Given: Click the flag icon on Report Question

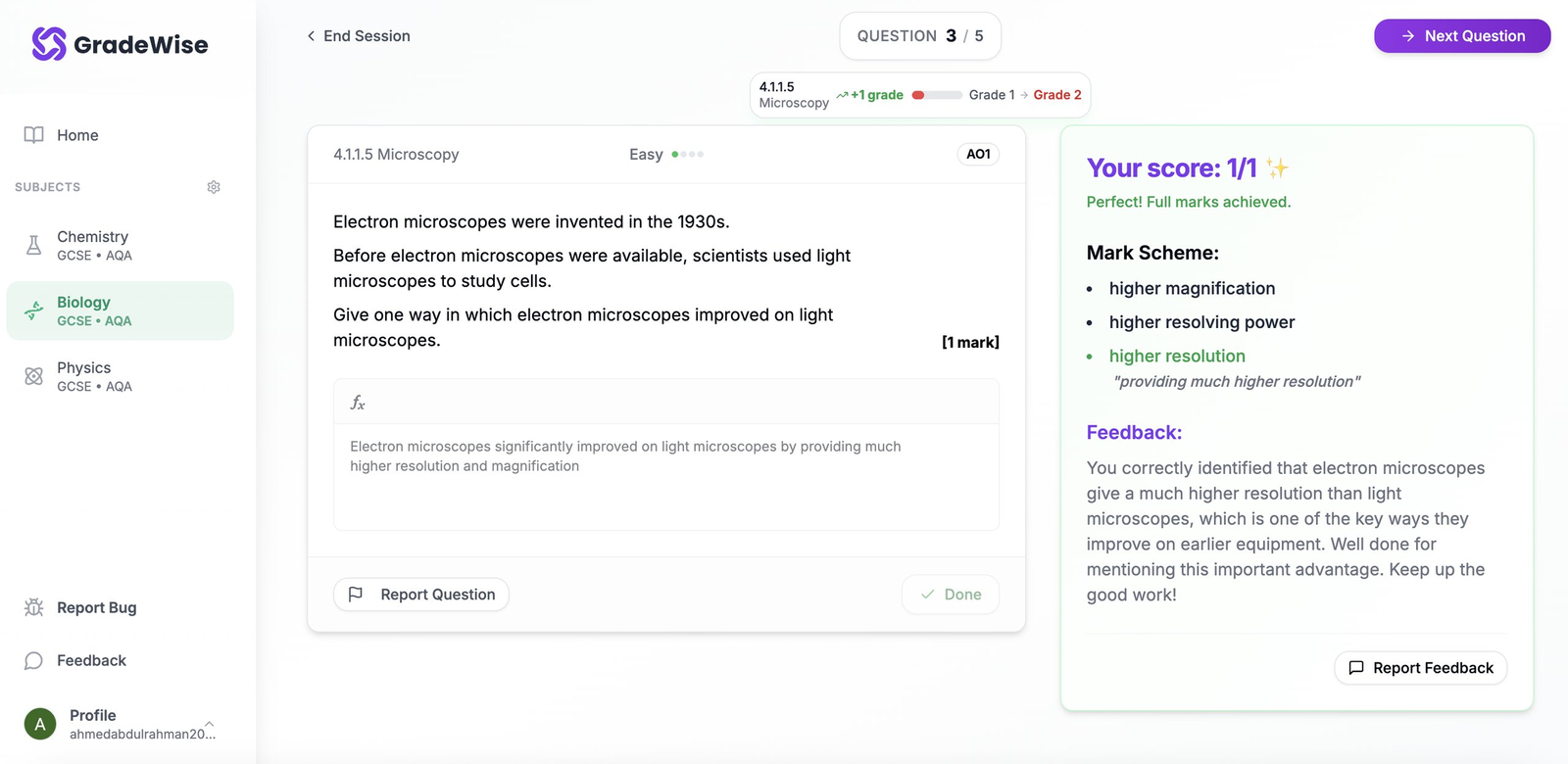Looking at the screenshot, I should [x=356, y=594].
